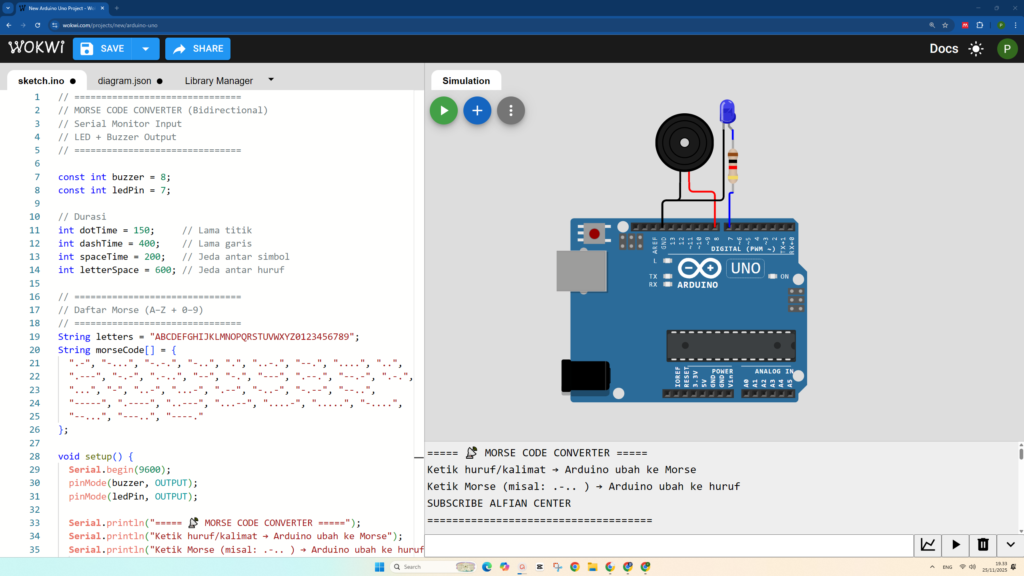The image size is (1024, 576).
Task: Click code line 'const int ledPin = 7;'
Action: coord(114,190)
